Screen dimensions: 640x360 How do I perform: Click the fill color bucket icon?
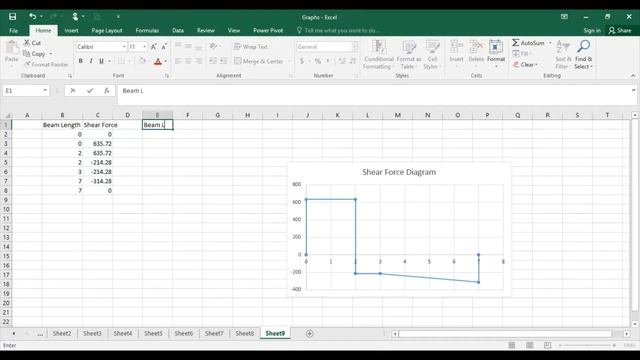[142, 61]
